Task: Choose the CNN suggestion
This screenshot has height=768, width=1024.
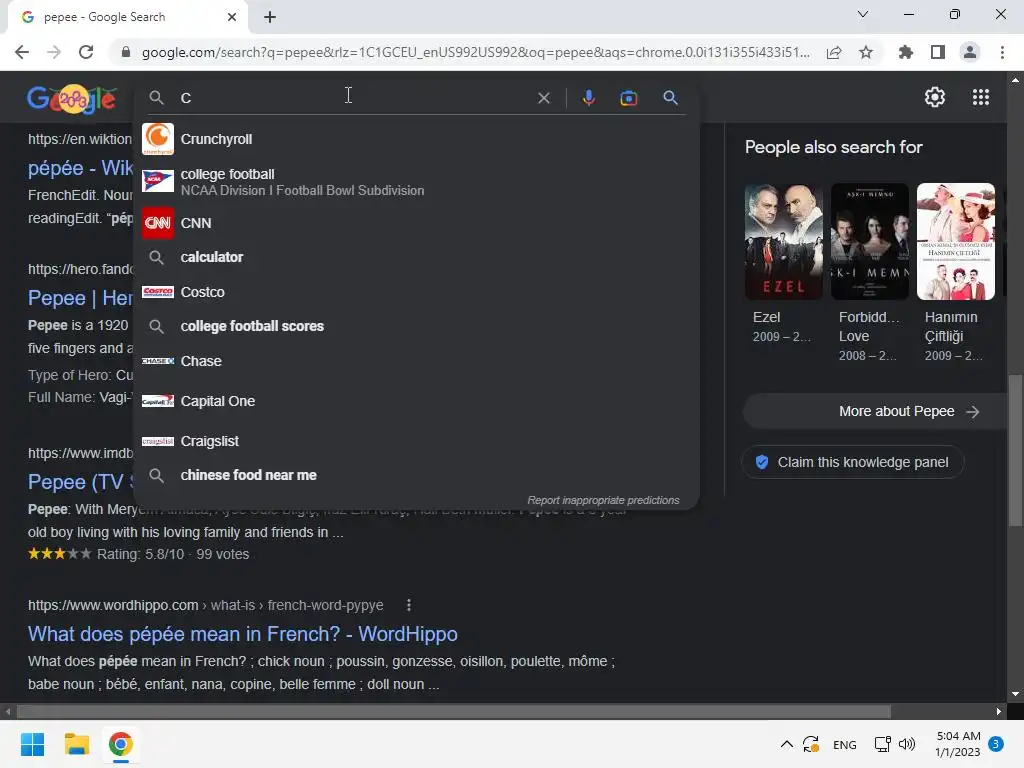Action: coord(416,223)
